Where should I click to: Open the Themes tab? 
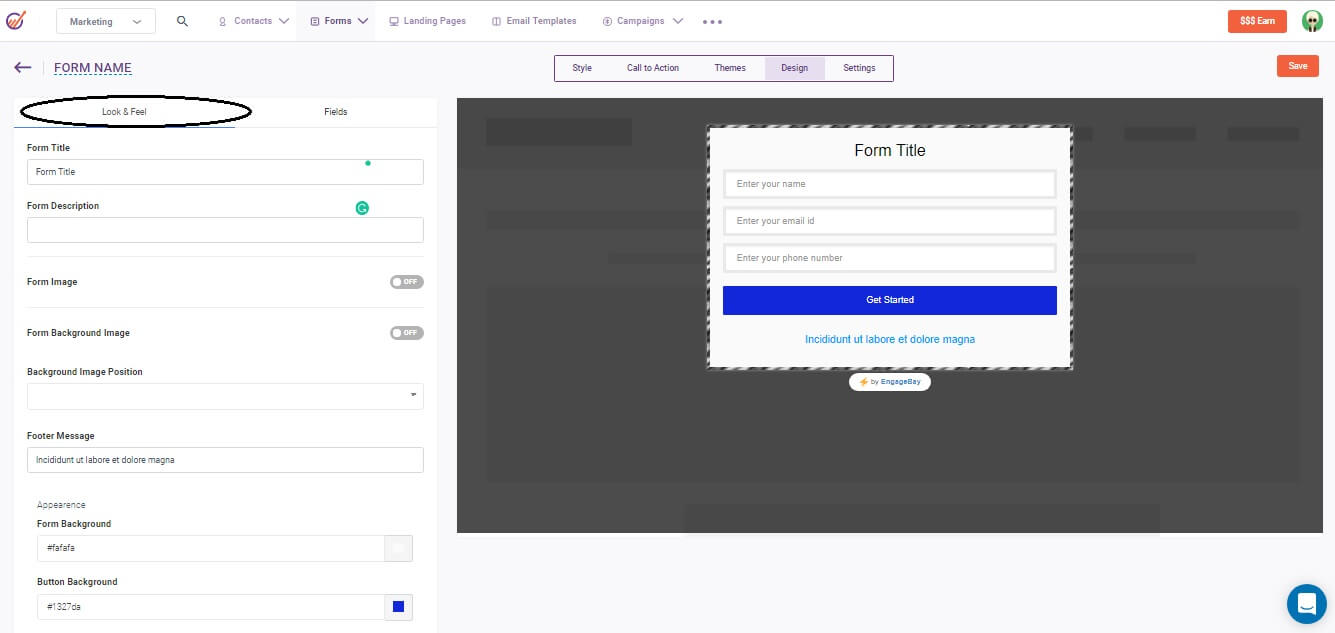730,67
